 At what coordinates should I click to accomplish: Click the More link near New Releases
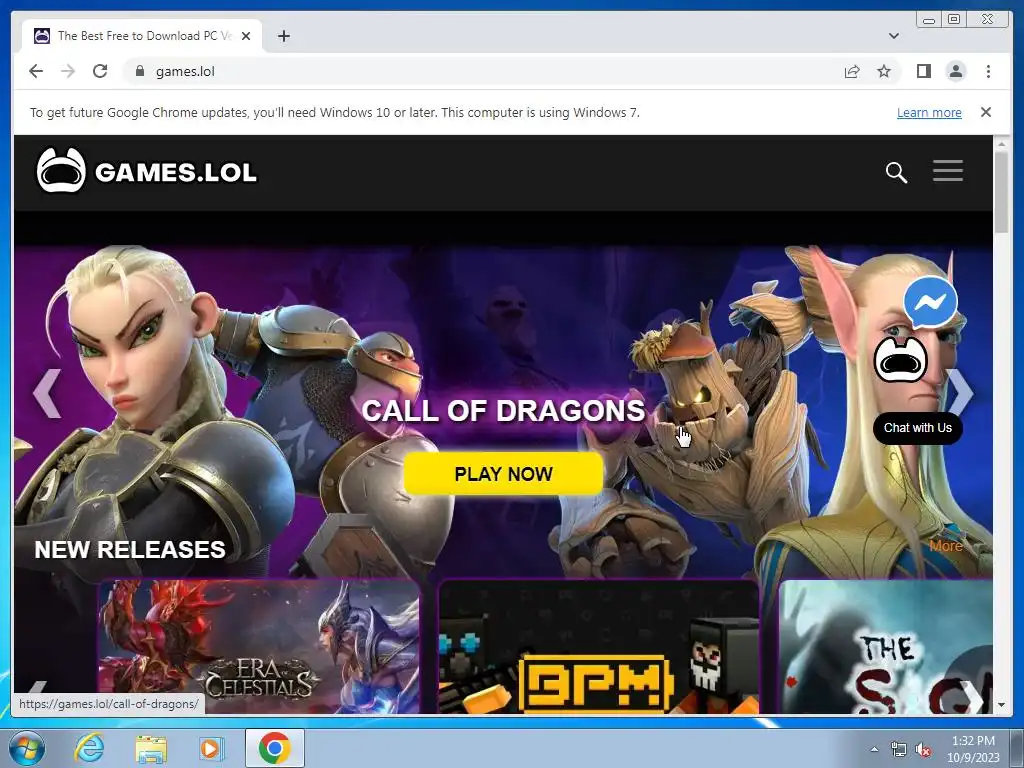click(946, 546)
